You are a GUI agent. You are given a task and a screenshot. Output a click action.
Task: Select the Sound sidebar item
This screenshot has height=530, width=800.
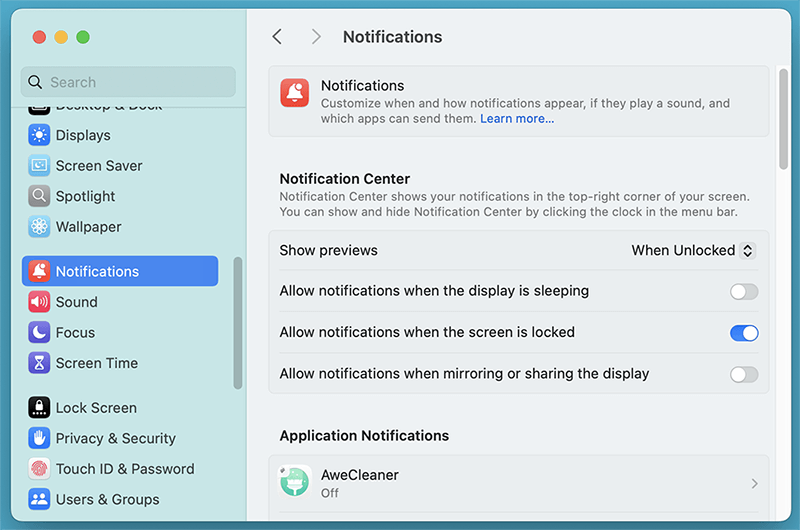click(120, 302)
